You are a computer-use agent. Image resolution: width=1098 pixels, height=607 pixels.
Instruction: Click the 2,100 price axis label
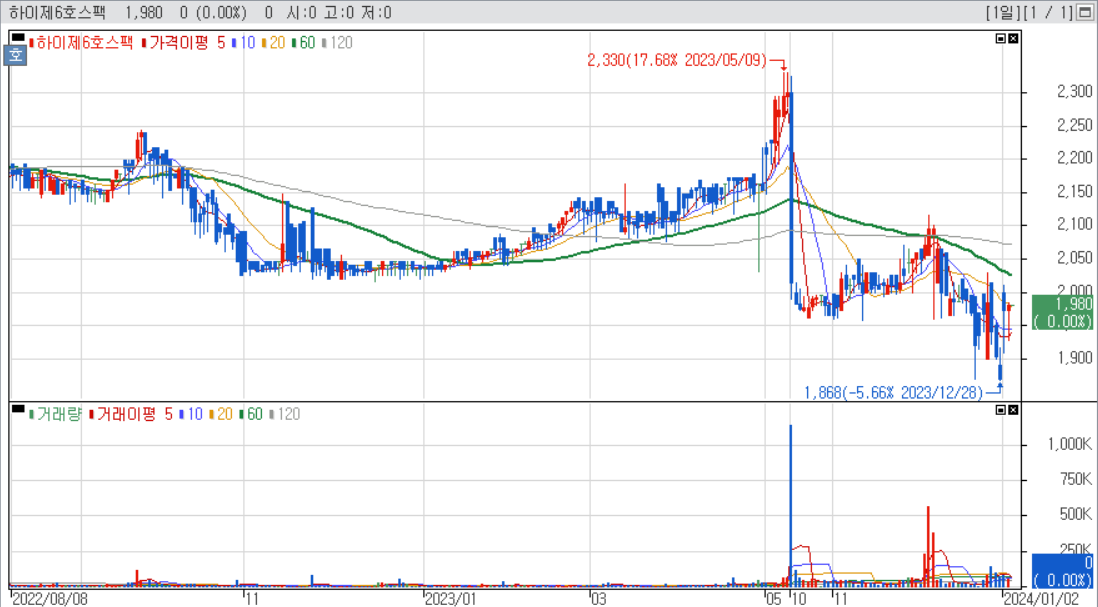point(1074,225)
